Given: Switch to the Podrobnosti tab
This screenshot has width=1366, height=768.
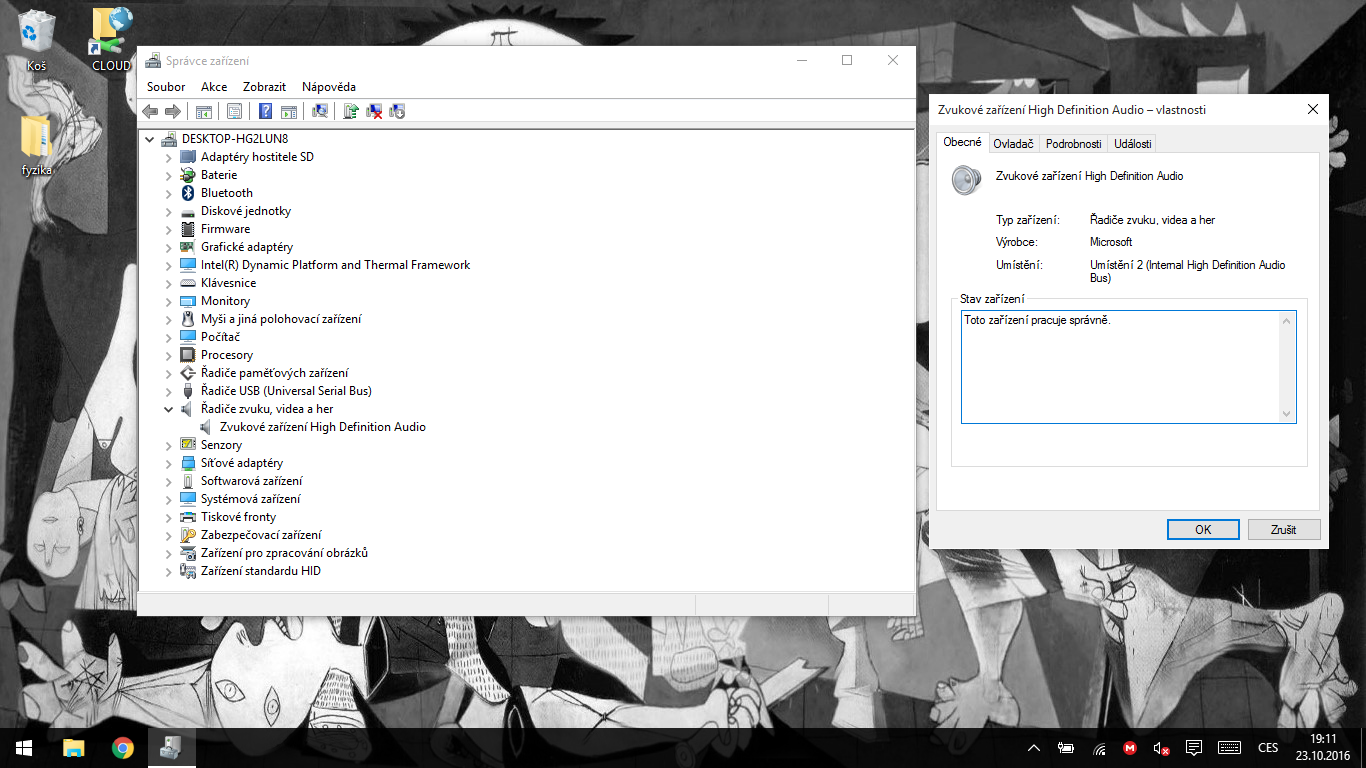Looking at the screenshot, I should [x=1073, y=144].
